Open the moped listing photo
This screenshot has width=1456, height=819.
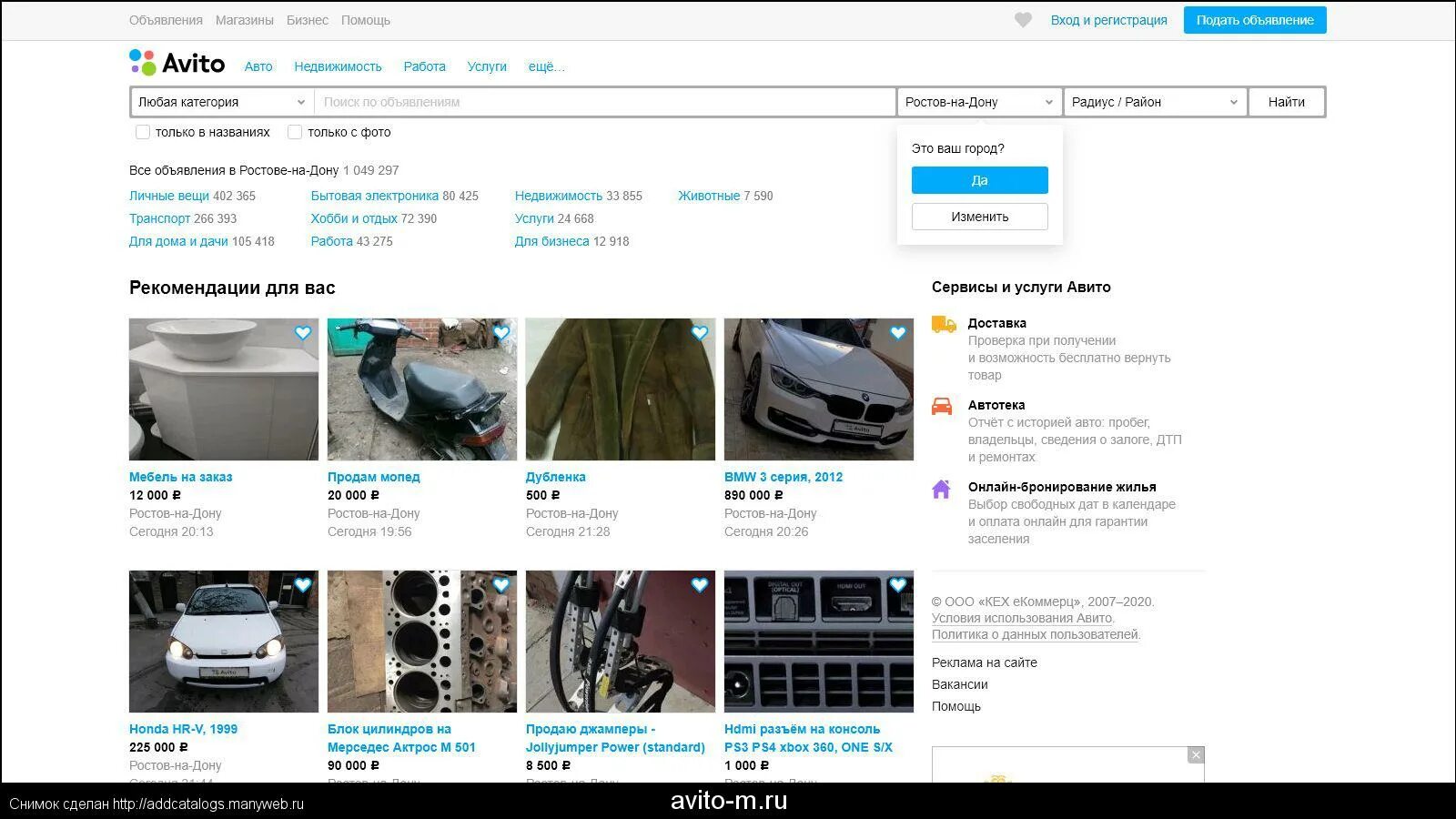(422, 389)
